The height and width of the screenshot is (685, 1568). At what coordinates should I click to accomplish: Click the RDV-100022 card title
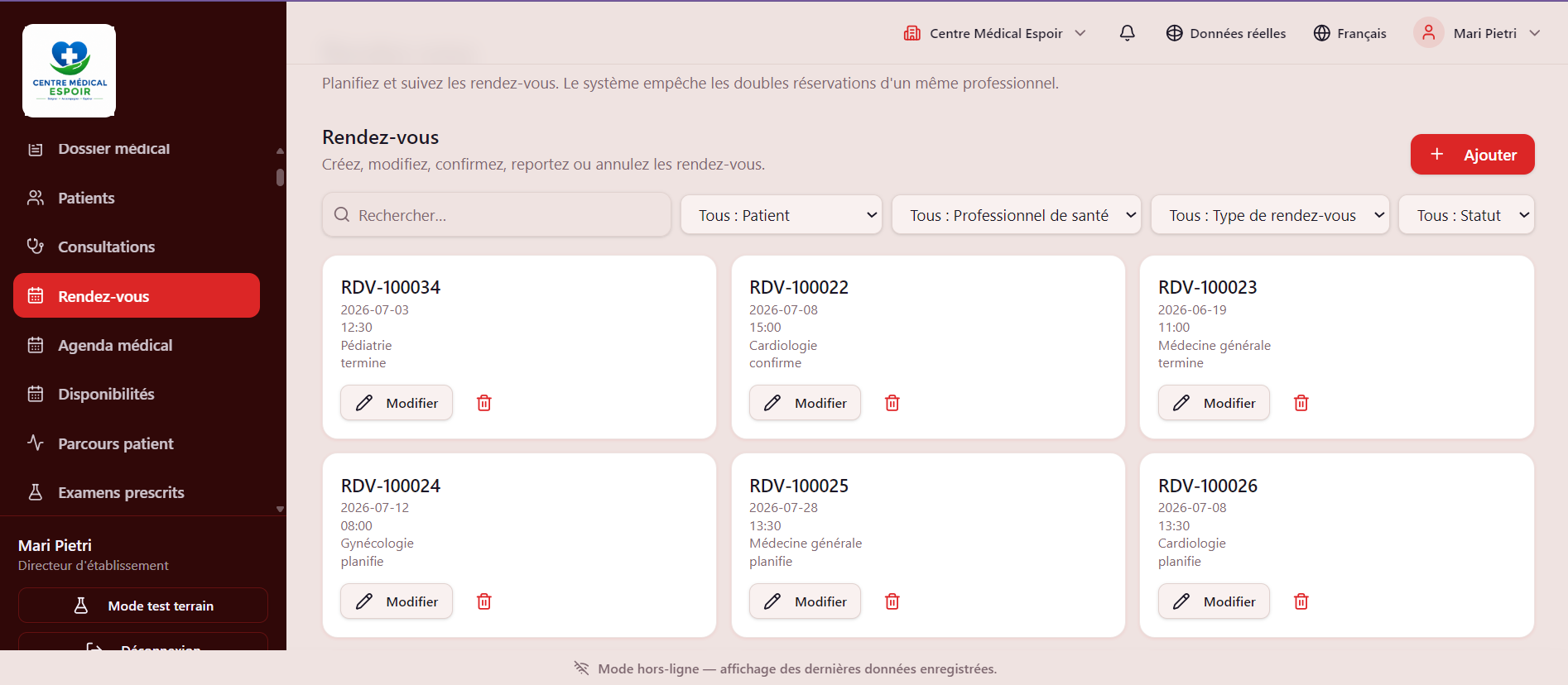tap(799, 287)
